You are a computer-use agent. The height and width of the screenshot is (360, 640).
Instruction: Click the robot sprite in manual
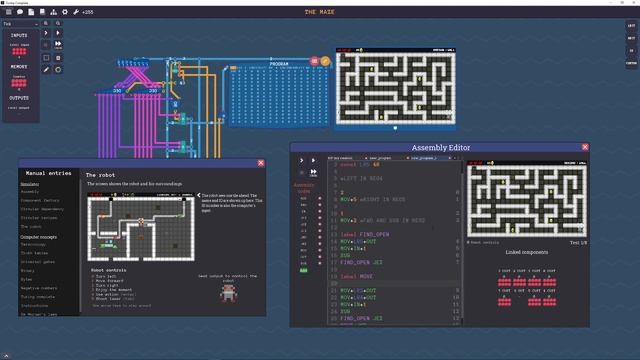click(x=228, y=293)
